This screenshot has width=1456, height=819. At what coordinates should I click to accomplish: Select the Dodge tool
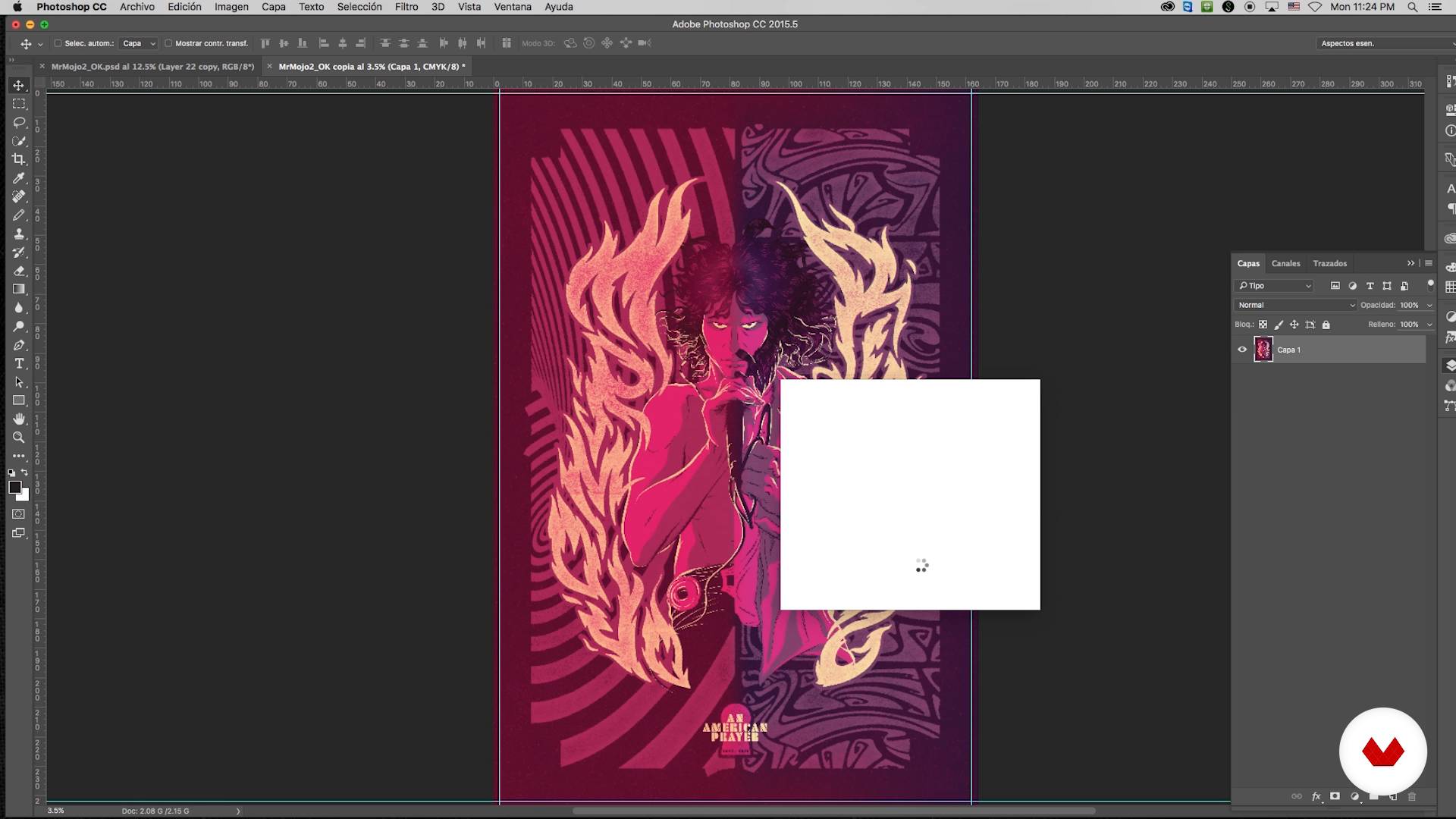coord(19,326)
